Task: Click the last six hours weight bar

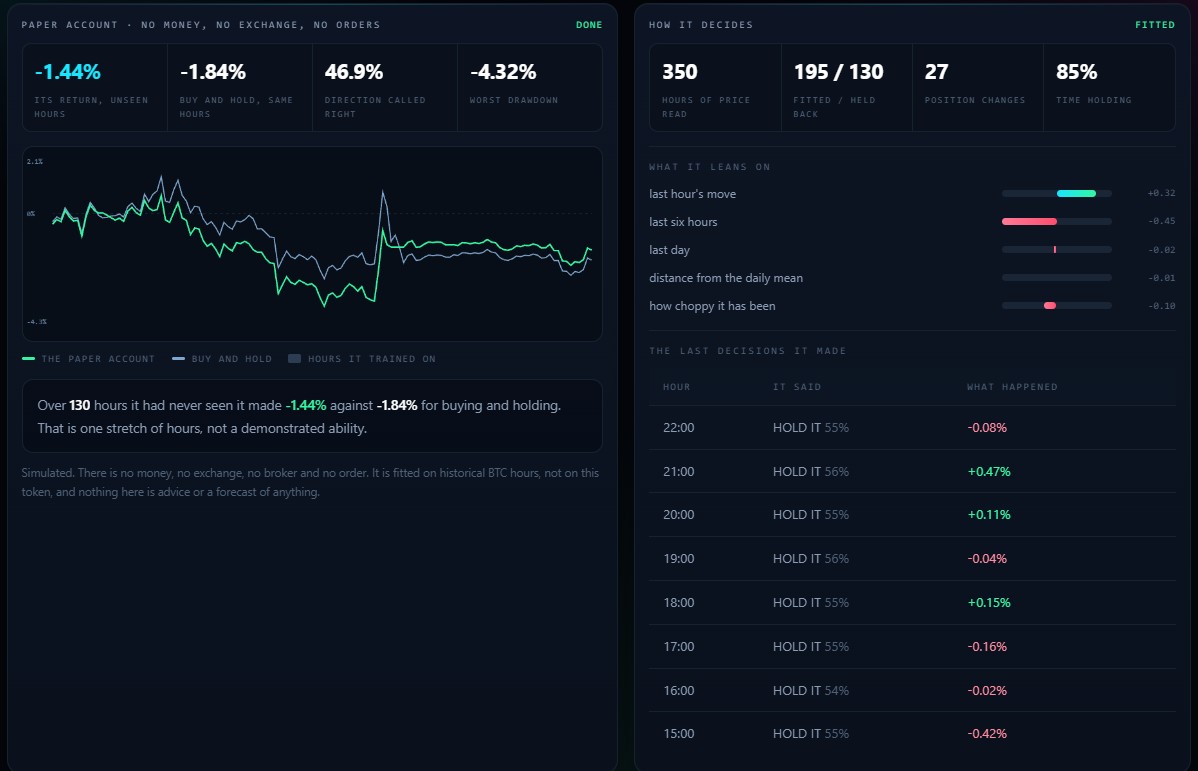Action: click(x=1057, y=222)
